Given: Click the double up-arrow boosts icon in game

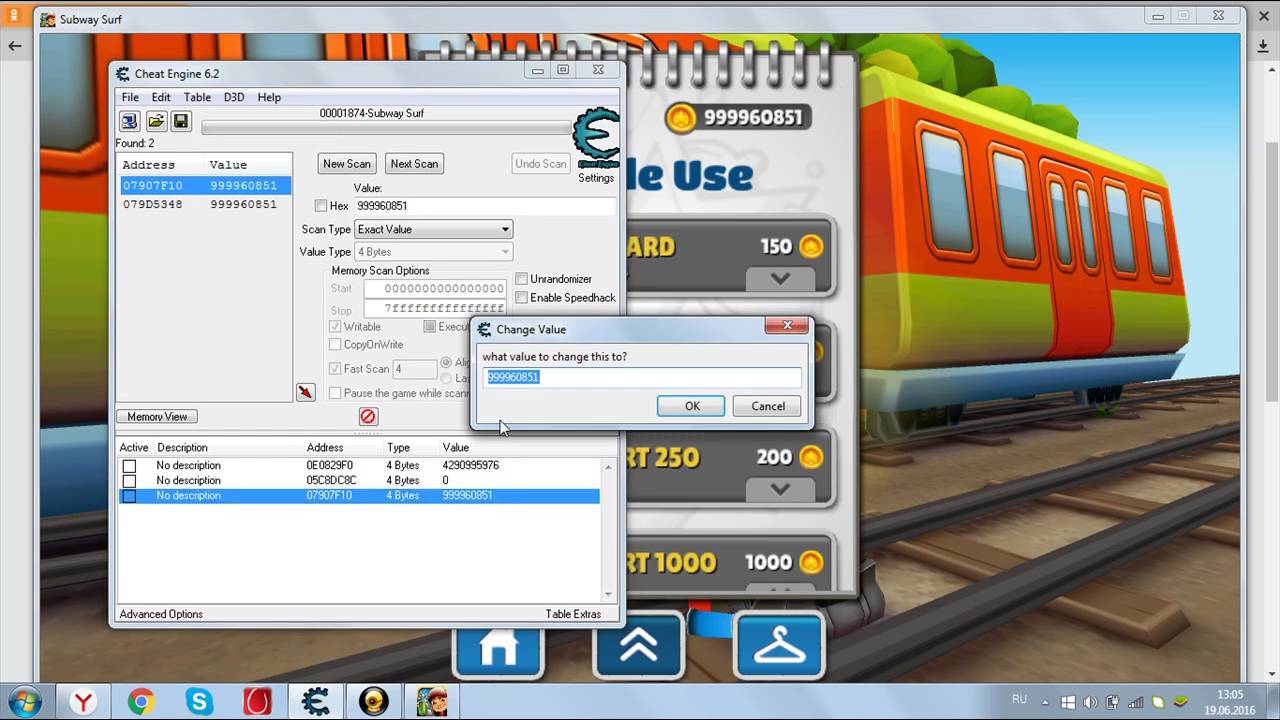Looking at the screenshot, I should click(x=638, y=647).
